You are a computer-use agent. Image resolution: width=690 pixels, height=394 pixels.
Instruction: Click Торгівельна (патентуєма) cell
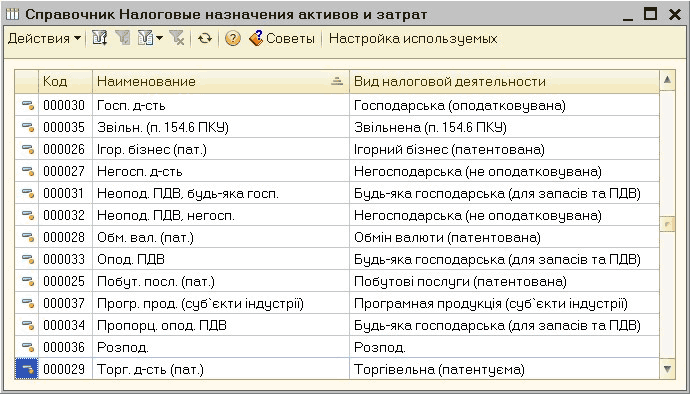505,369
